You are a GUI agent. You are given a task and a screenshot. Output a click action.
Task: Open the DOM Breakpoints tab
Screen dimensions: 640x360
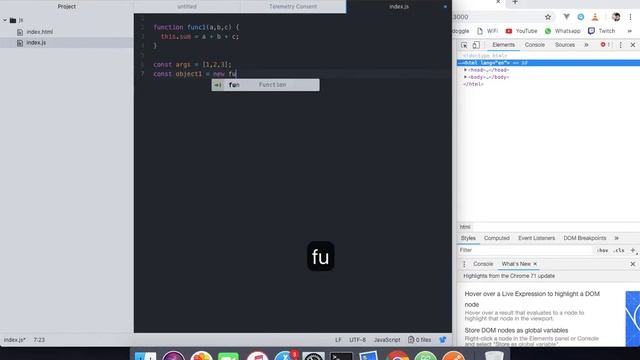click(x=584, y=238)
